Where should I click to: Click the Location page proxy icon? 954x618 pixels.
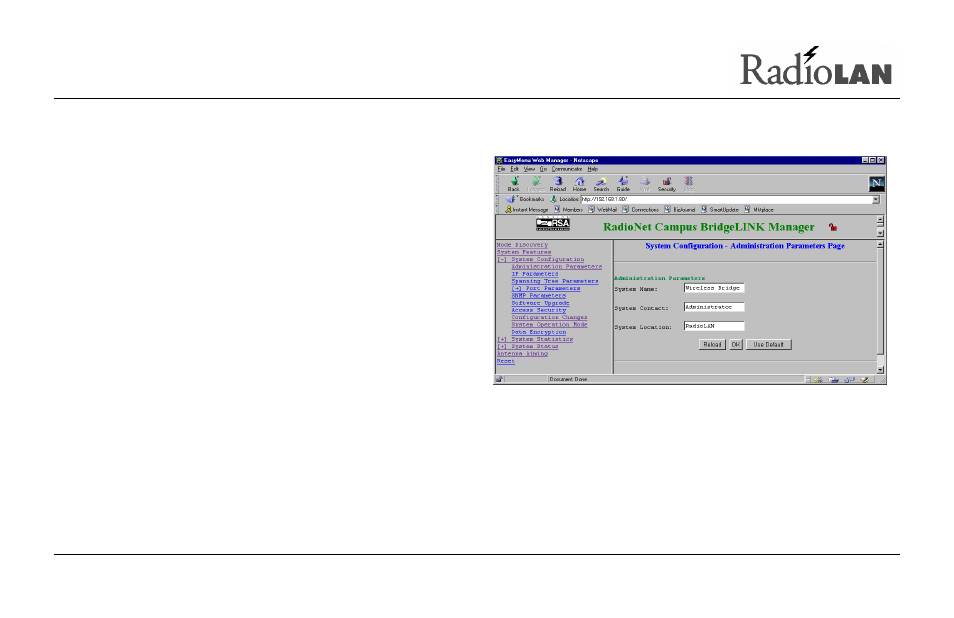click(554, 200)
